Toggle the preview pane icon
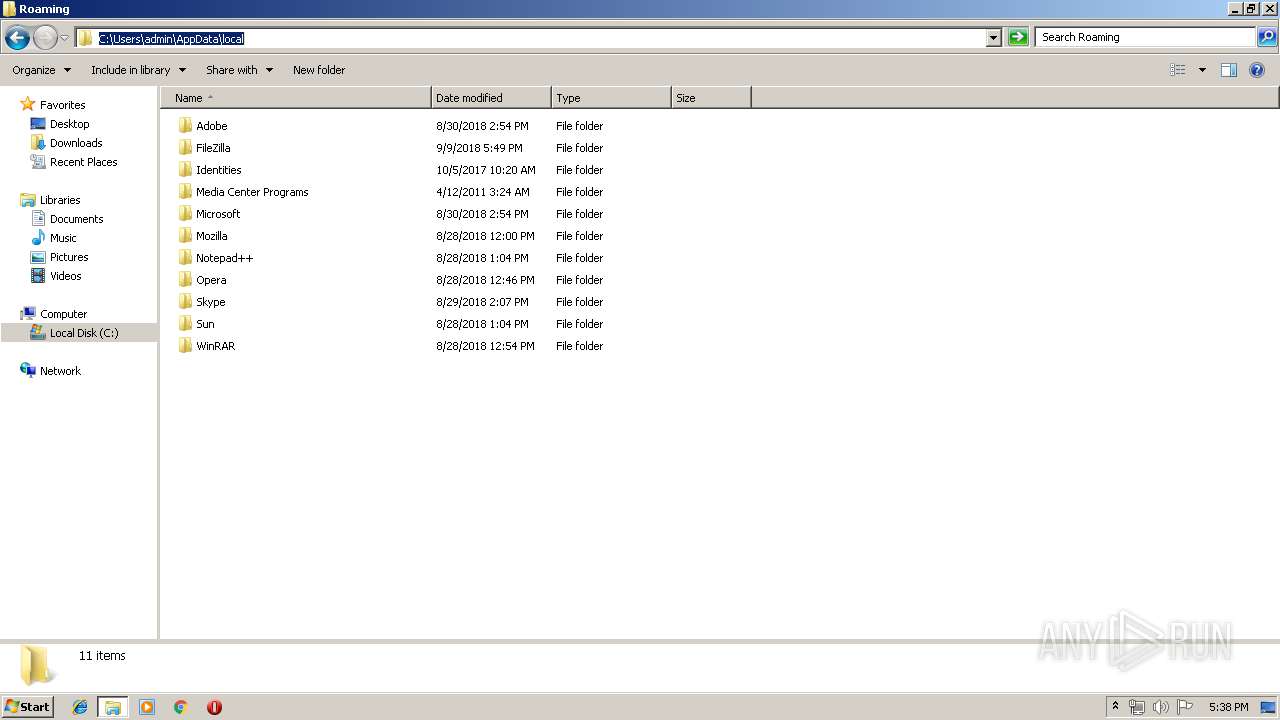This screenshot has width=1280, height=720. [1229, 70]
